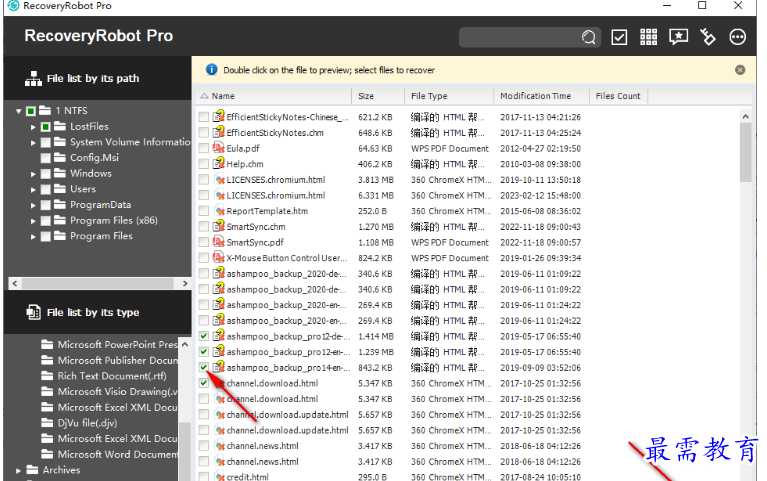Check the box for ReportTemplate.htm

(203, 211)
